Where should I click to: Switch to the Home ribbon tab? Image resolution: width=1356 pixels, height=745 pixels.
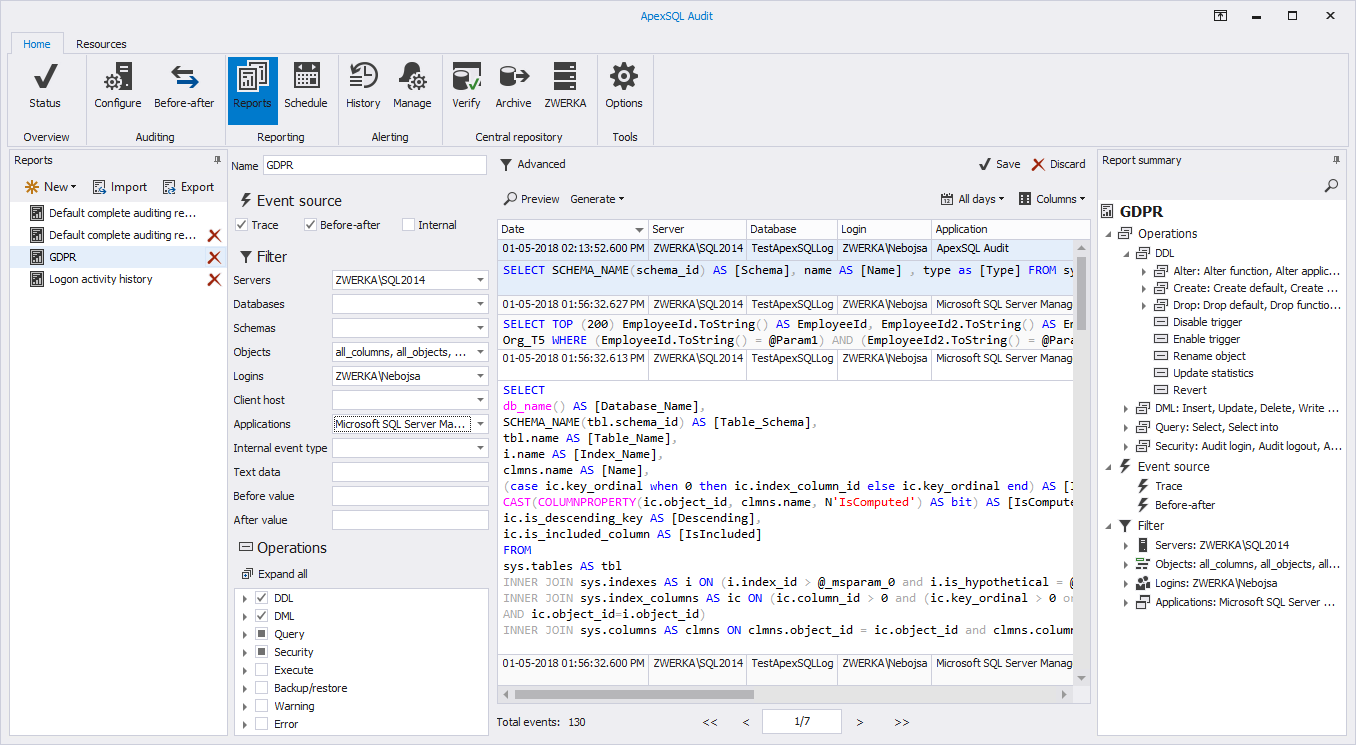(37, 44)
